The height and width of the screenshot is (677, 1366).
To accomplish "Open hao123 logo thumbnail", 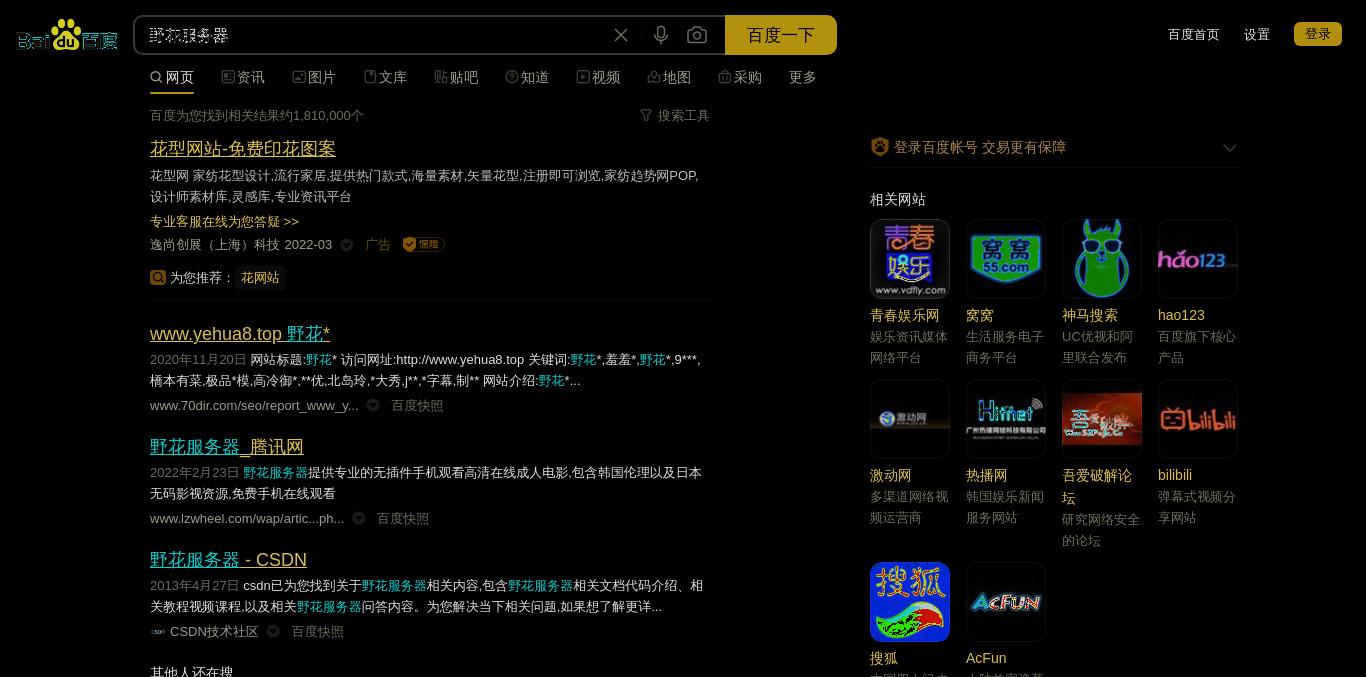I will [1198, 259].
